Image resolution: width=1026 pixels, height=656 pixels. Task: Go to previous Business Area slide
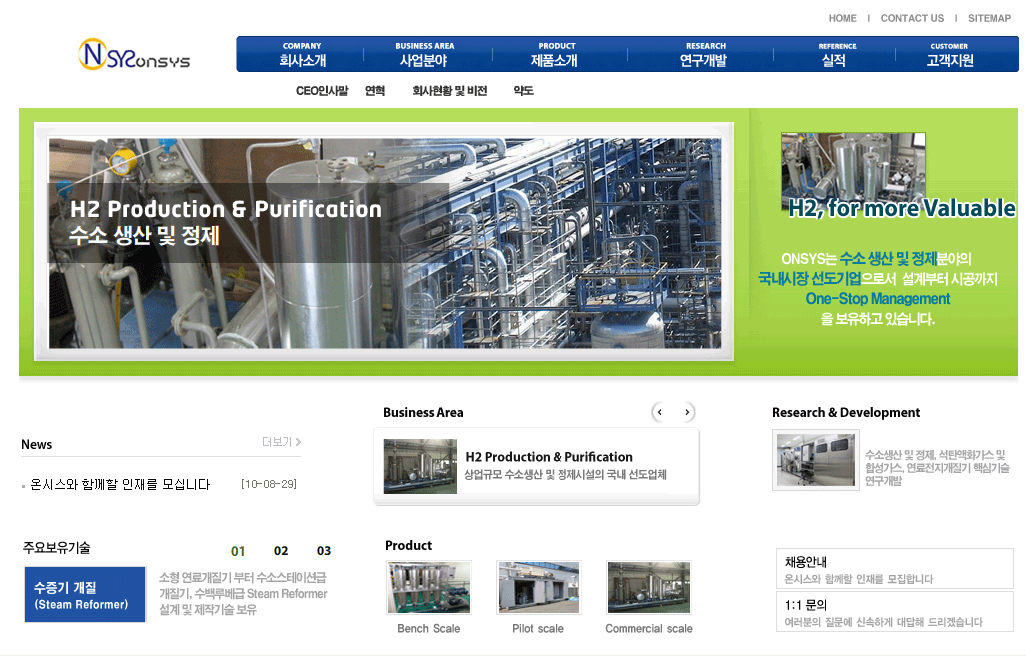pos(660,412)
